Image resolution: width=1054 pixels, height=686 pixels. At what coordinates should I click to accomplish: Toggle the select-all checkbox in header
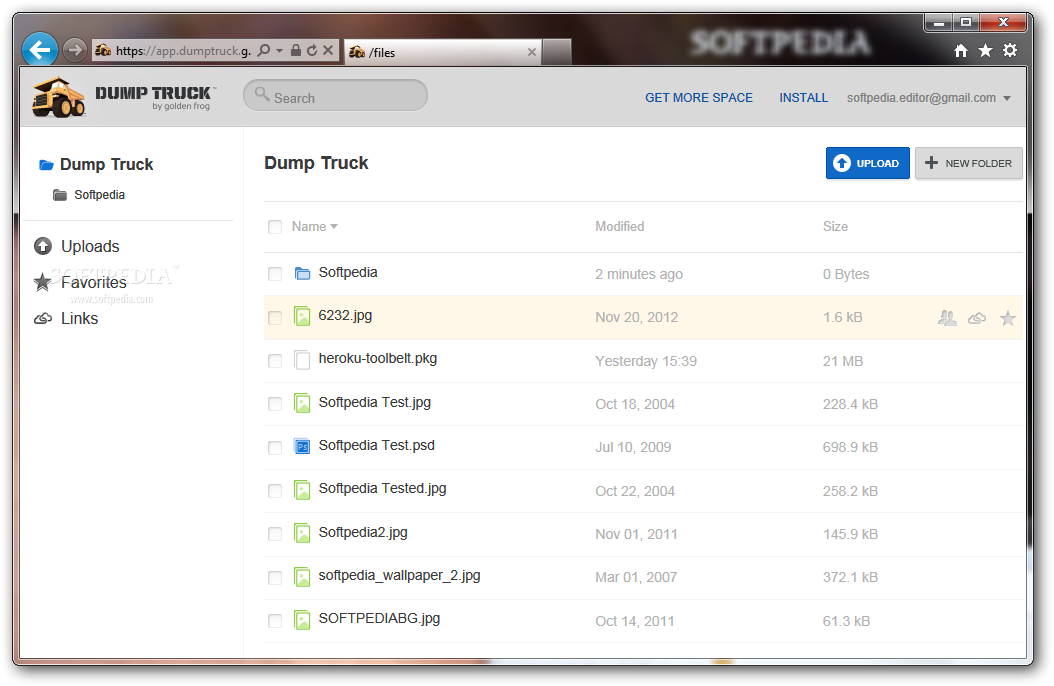coord(275,227)
